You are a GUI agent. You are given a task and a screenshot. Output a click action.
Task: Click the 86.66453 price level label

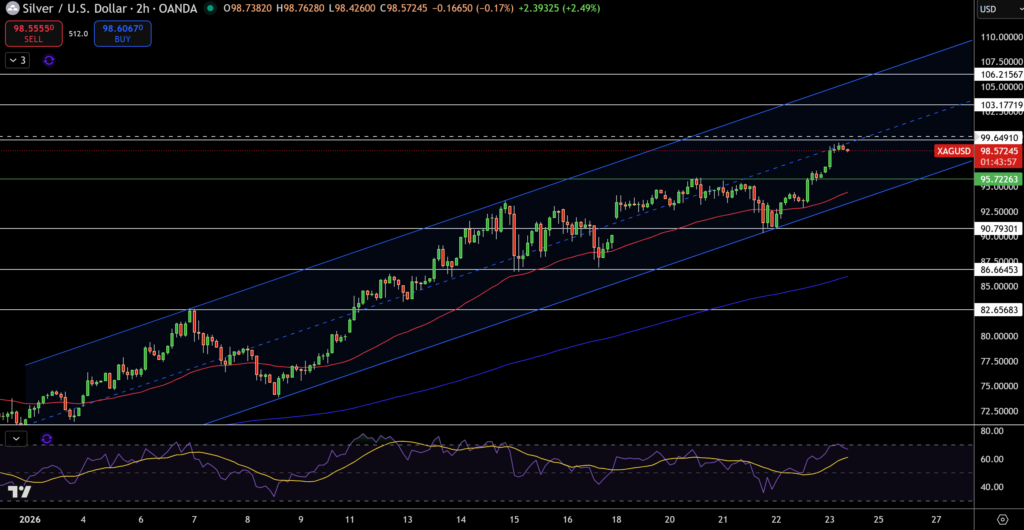coord(999,270)
